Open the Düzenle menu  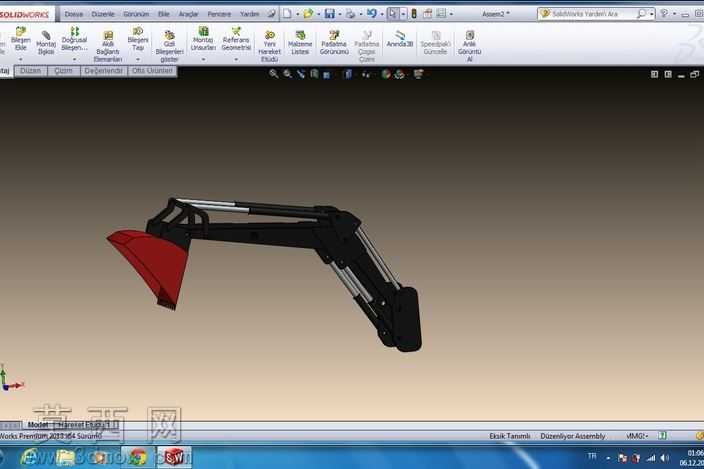[103, 14]
